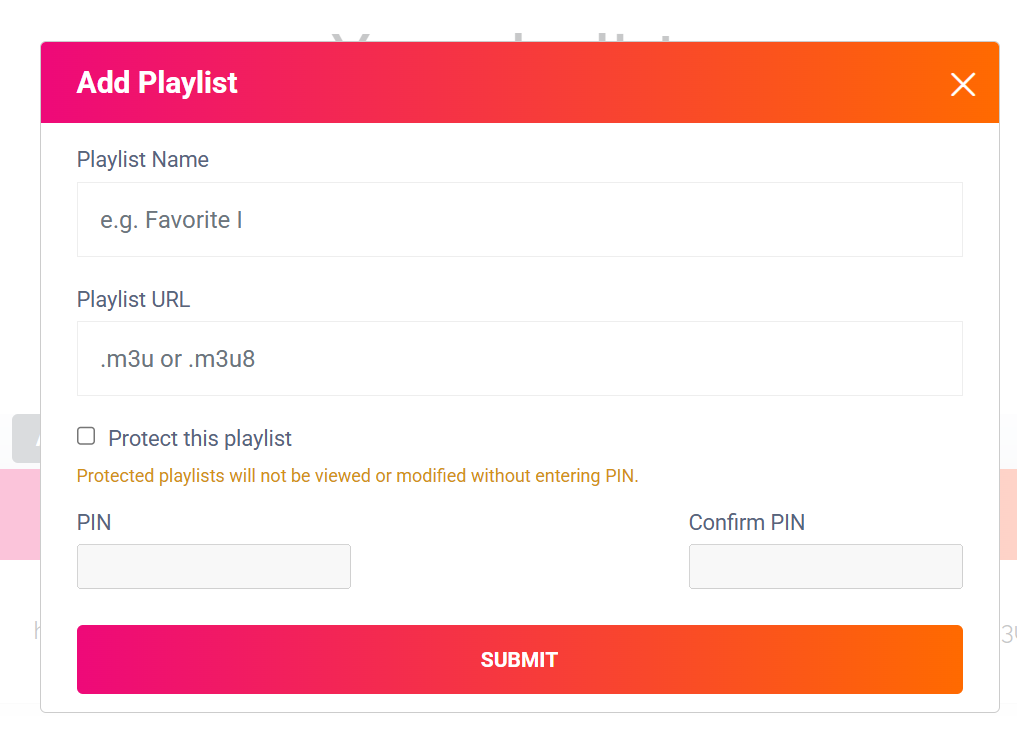This screenshot has width=1017, height=747.
Task: Click the 'Playlist URL' field label
Action: (x=134, y=300)
